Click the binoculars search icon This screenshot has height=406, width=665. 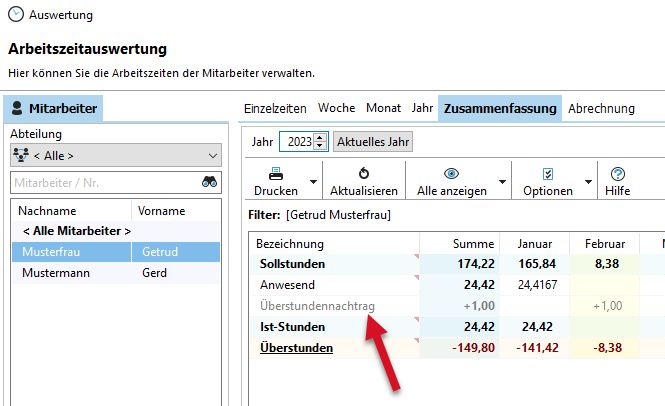click(210, 182)
